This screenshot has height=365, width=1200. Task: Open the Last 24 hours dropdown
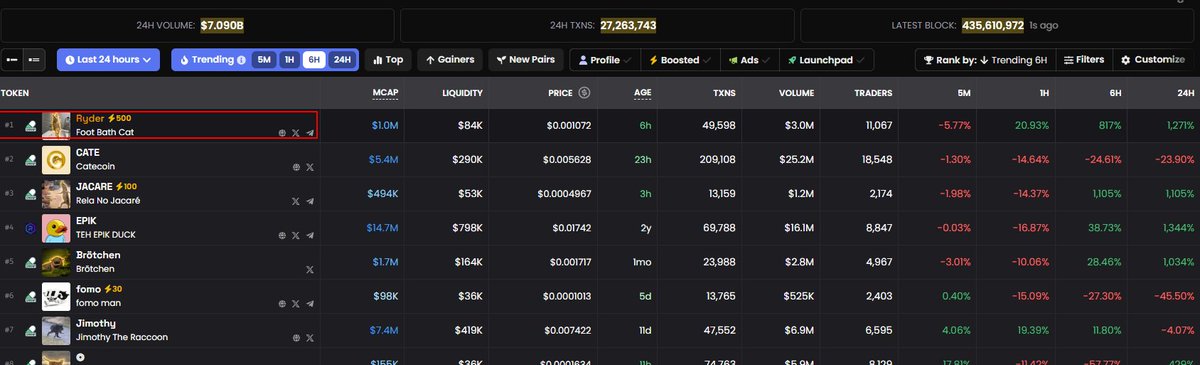(x=108, y=60)
